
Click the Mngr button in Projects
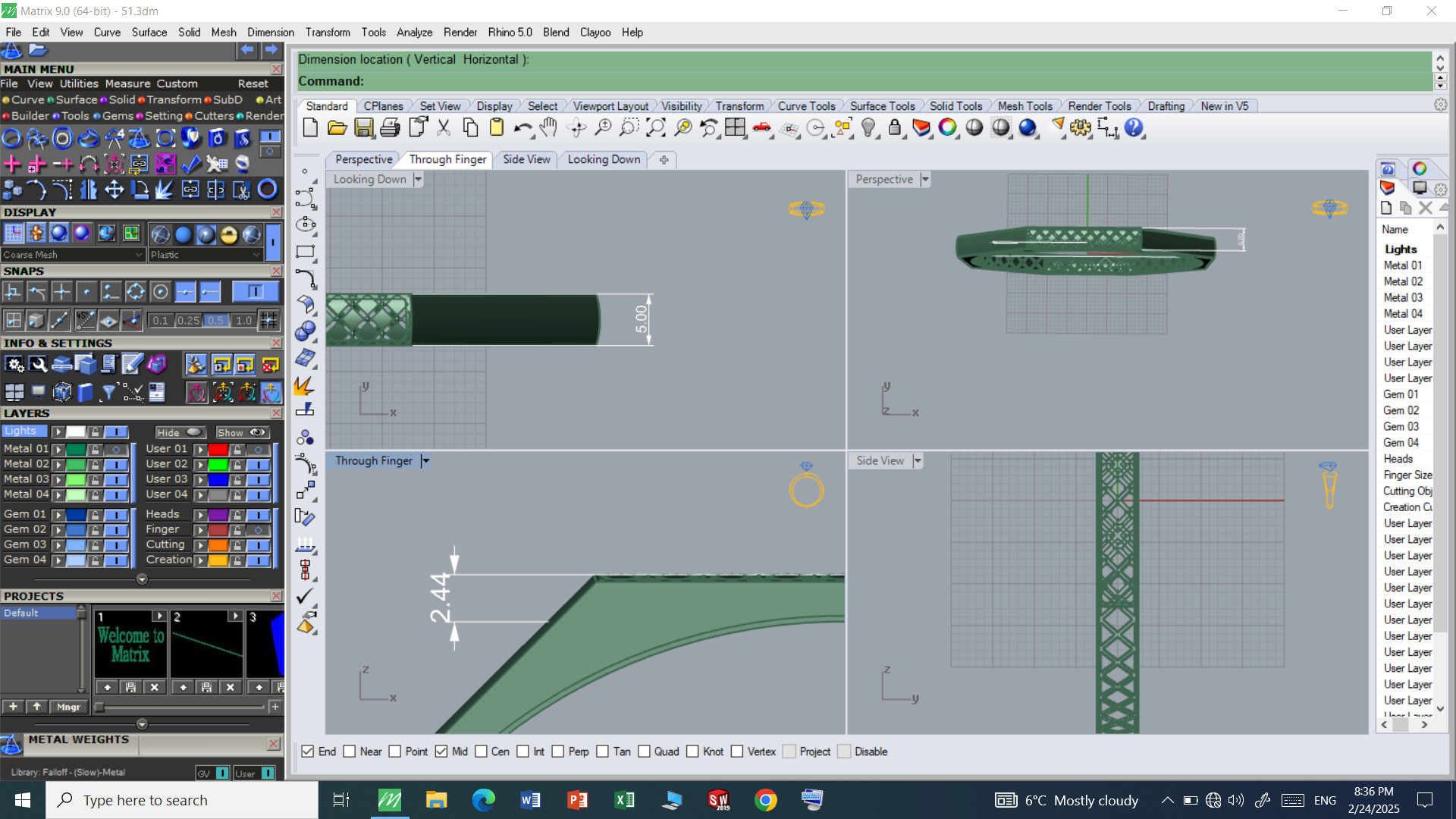(x=68, y=707)
